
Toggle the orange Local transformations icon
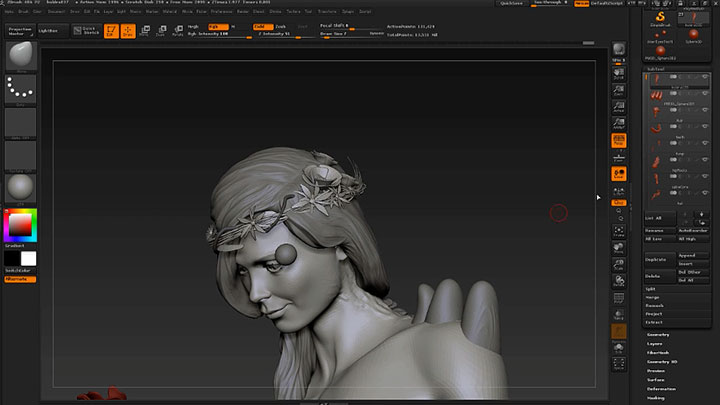coord(619,174)
